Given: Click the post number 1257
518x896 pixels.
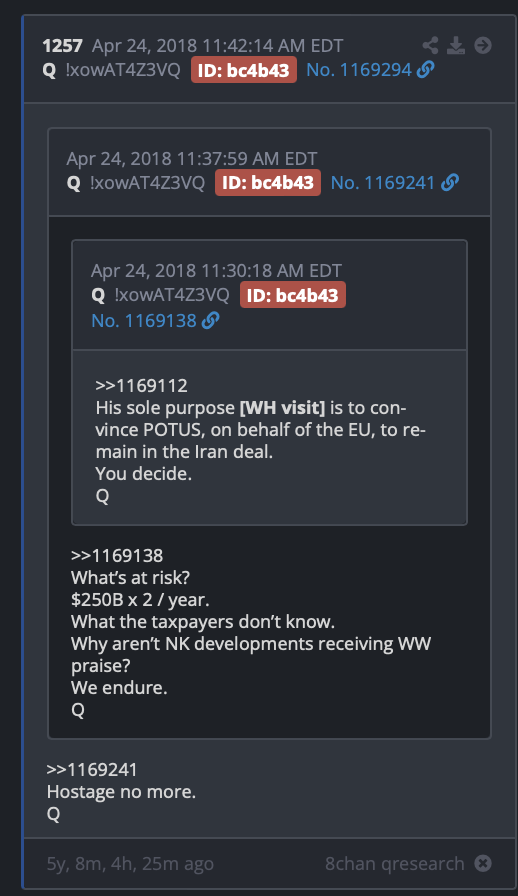Looking at the screenshot, I should click(62, 45).
